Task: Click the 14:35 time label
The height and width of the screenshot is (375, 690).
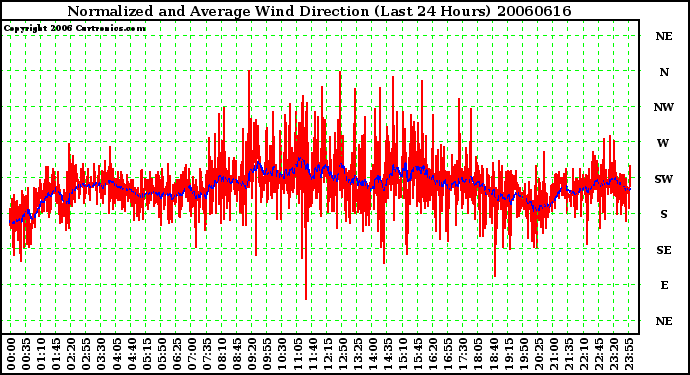Action: (388, 354)
